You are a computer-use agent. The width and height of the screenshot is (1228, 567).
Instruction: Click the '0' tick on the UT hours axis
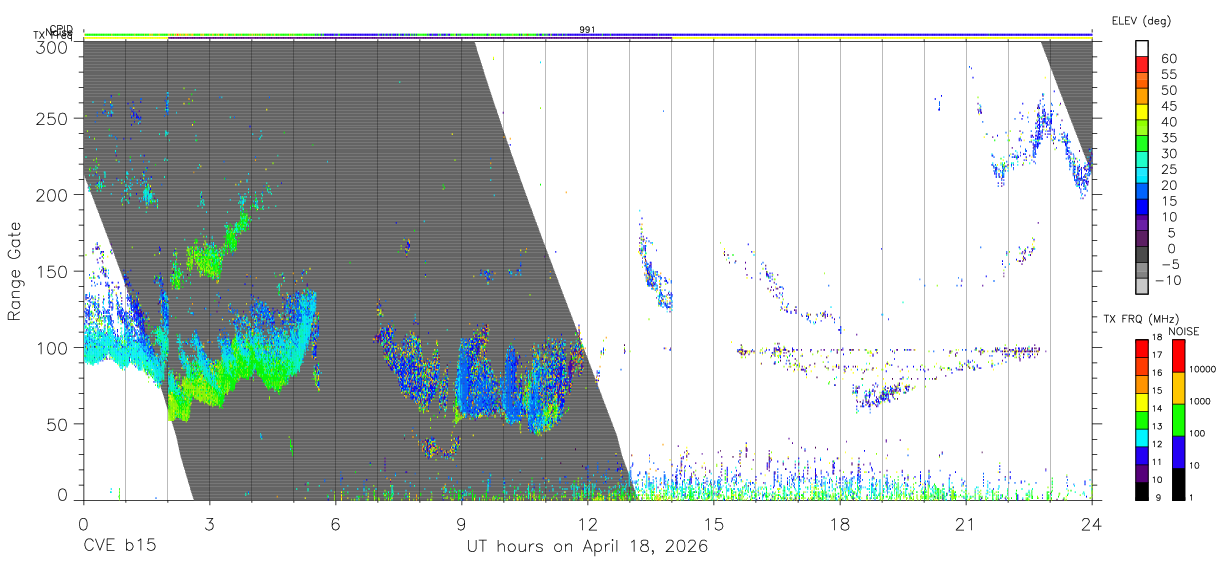(83, 524)
